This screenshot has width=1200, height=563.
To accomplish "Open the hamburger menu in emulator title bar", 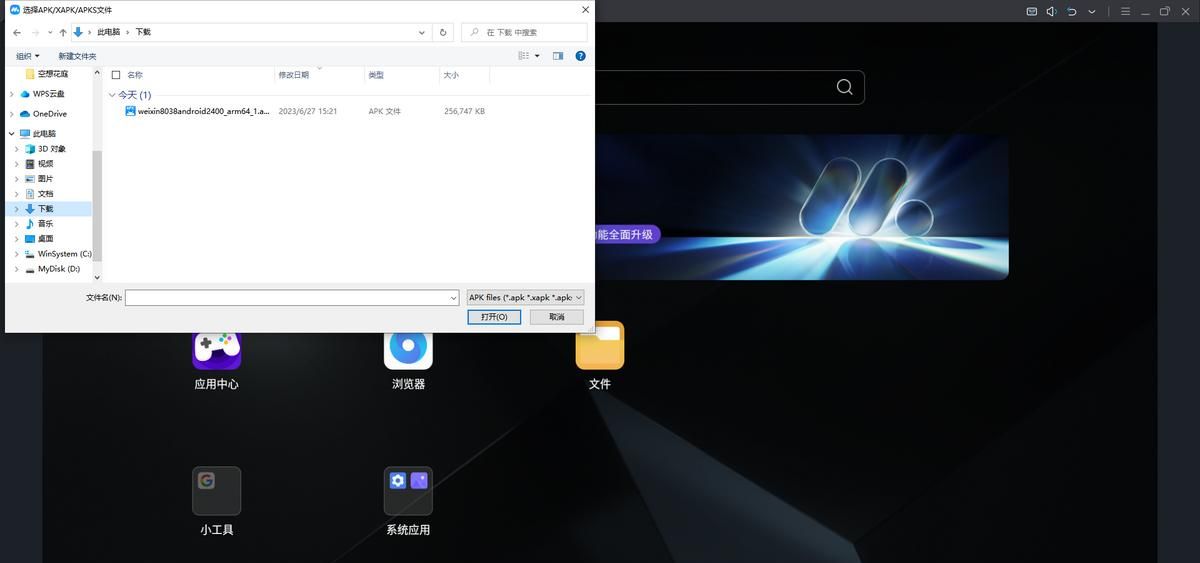I will [1125, 11].
